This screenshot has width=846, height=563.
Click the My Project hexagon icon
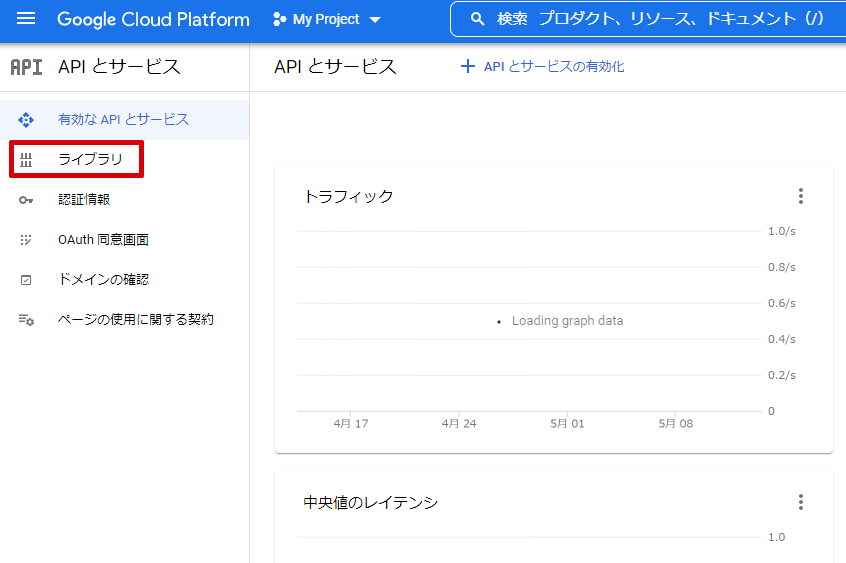click(x=279, y=19)
